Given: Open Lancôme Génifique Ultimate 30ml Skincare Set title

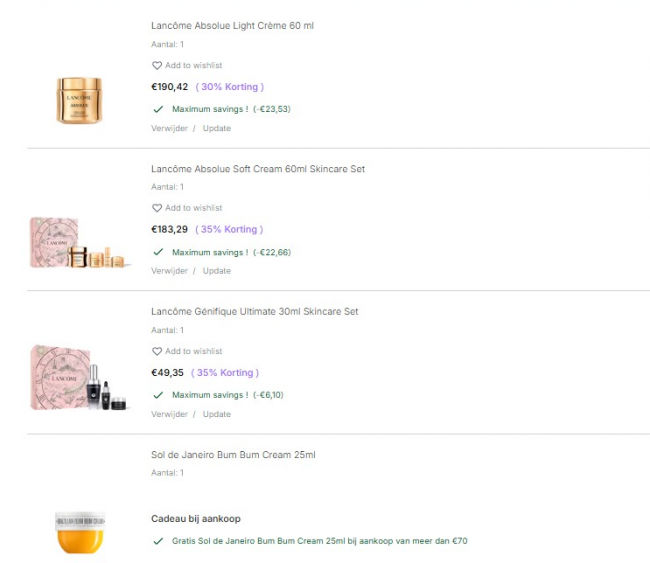Looking at the screenshot, I should 254,312.
